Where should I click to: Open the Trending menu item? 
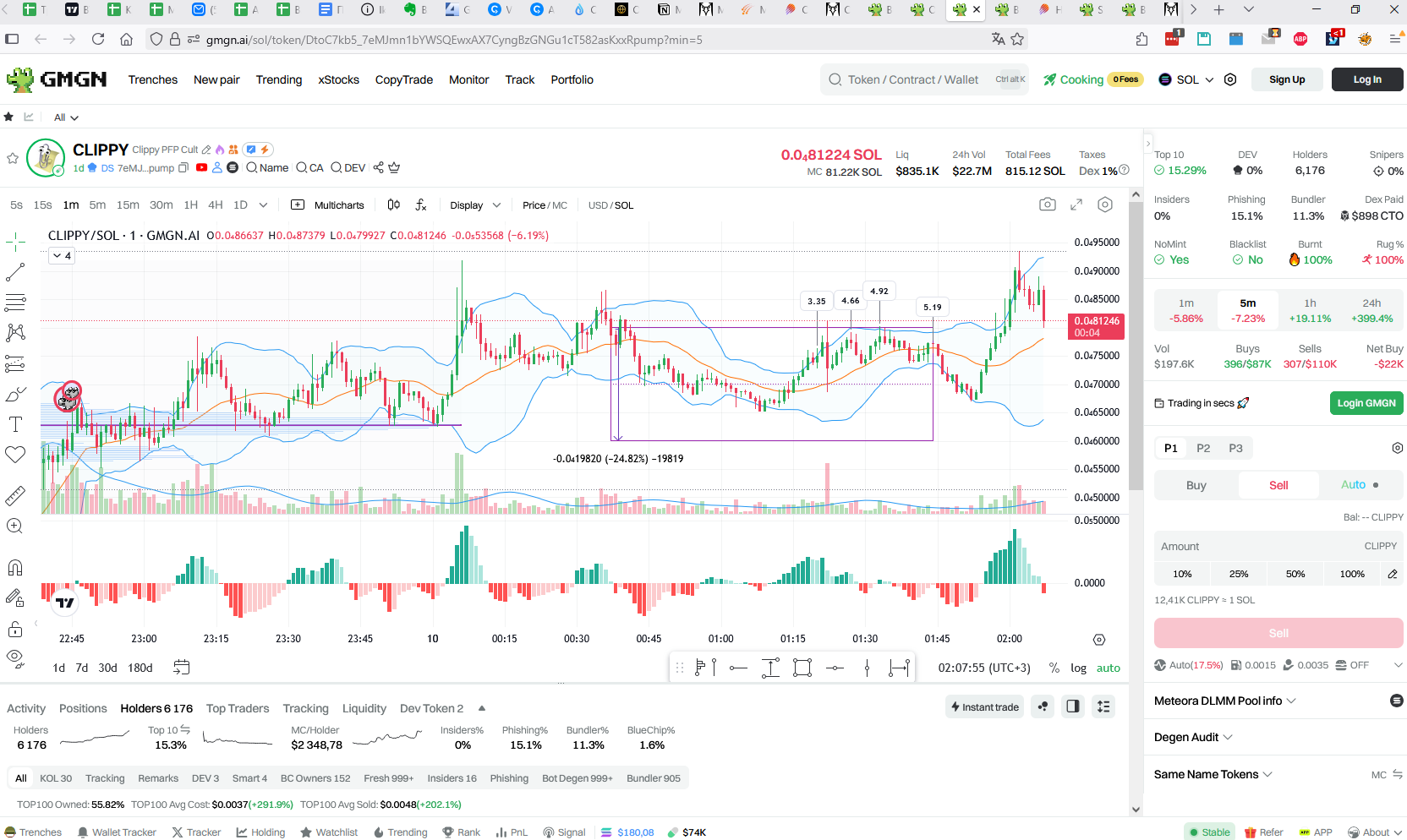tap(279, 79)
